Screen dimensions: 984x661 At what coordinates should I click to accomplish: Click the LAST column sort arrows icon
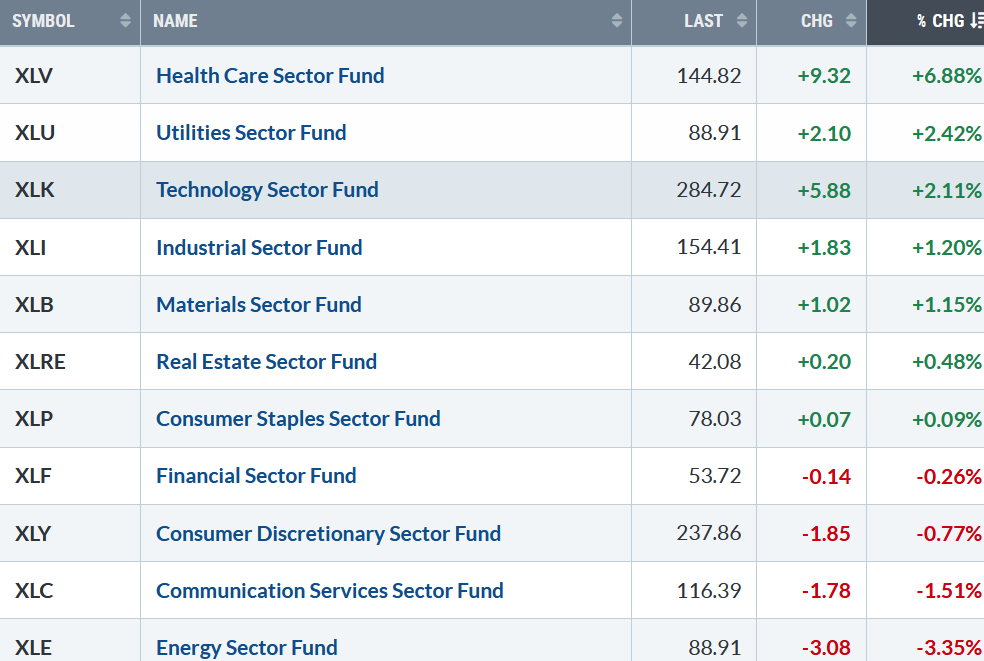[x=741, y=21]
